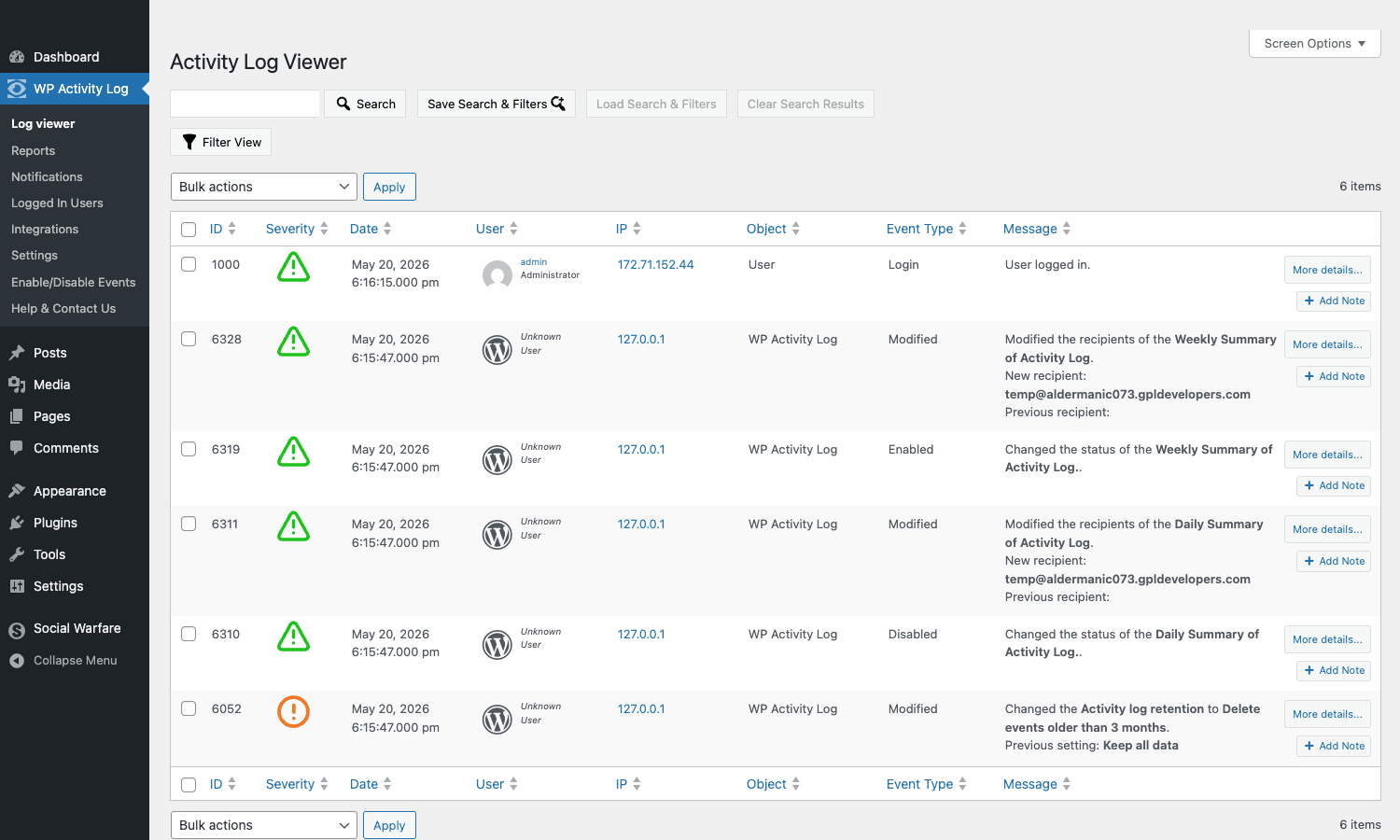Image resolution: width=1400 pixels, height=840 pixels.
Task: Click the Pages icon in sidebar
Action: tap(17, 416)
